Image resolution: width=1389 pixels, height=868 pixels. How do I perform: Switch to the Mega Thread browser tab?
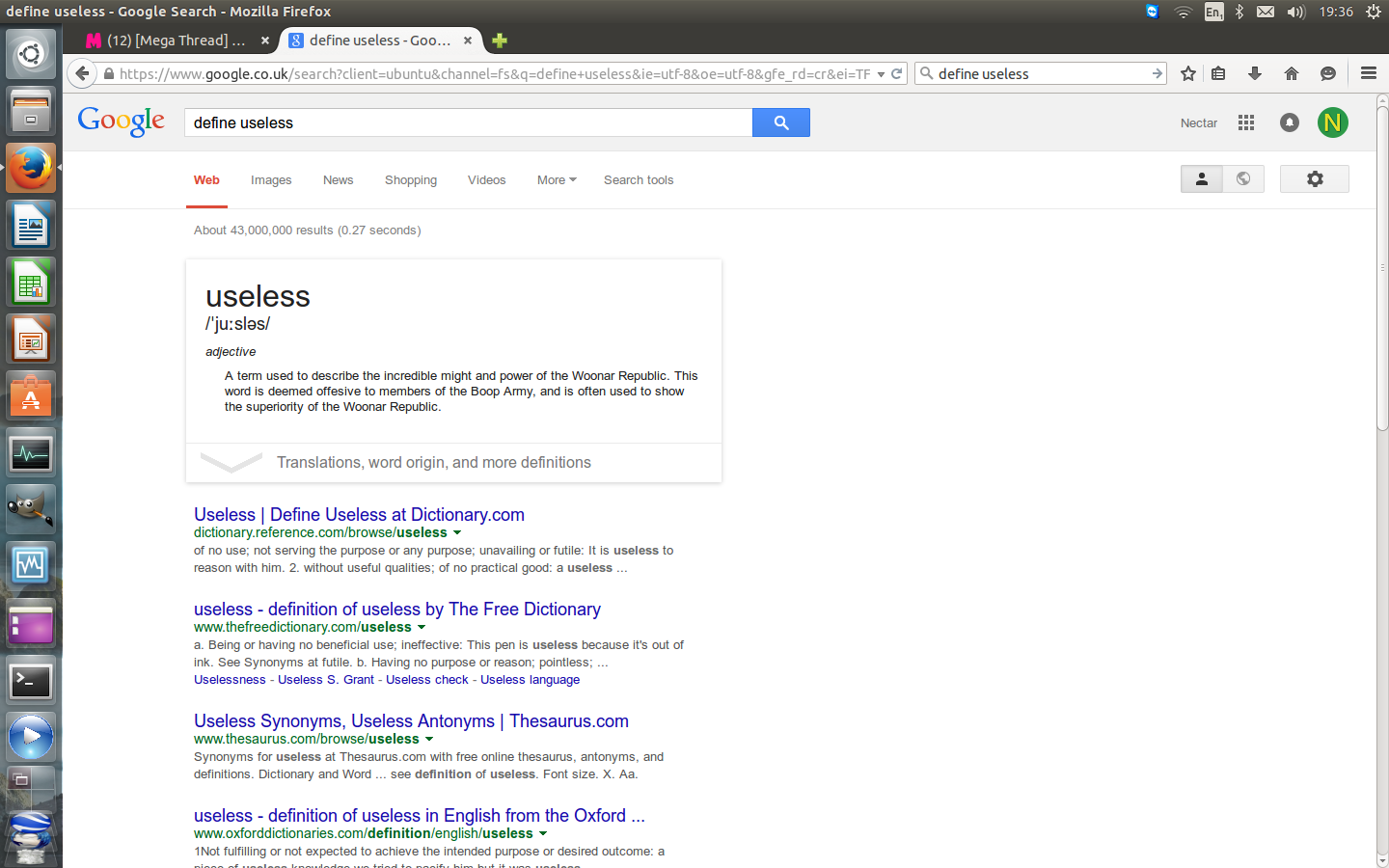[177, 41]
